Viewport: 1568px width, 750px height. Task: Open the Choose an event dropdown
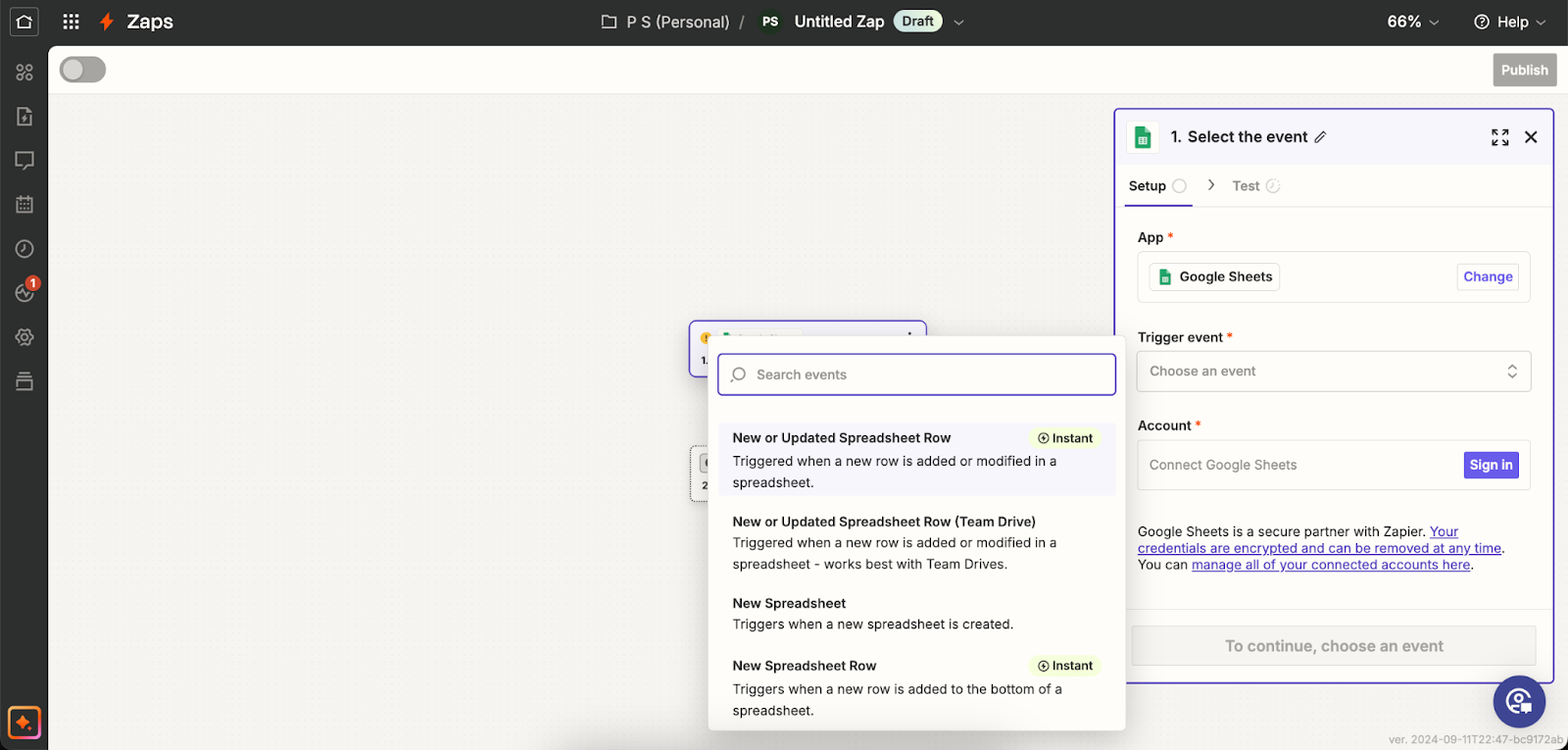pyautogui.click(x=1334, y=372)
